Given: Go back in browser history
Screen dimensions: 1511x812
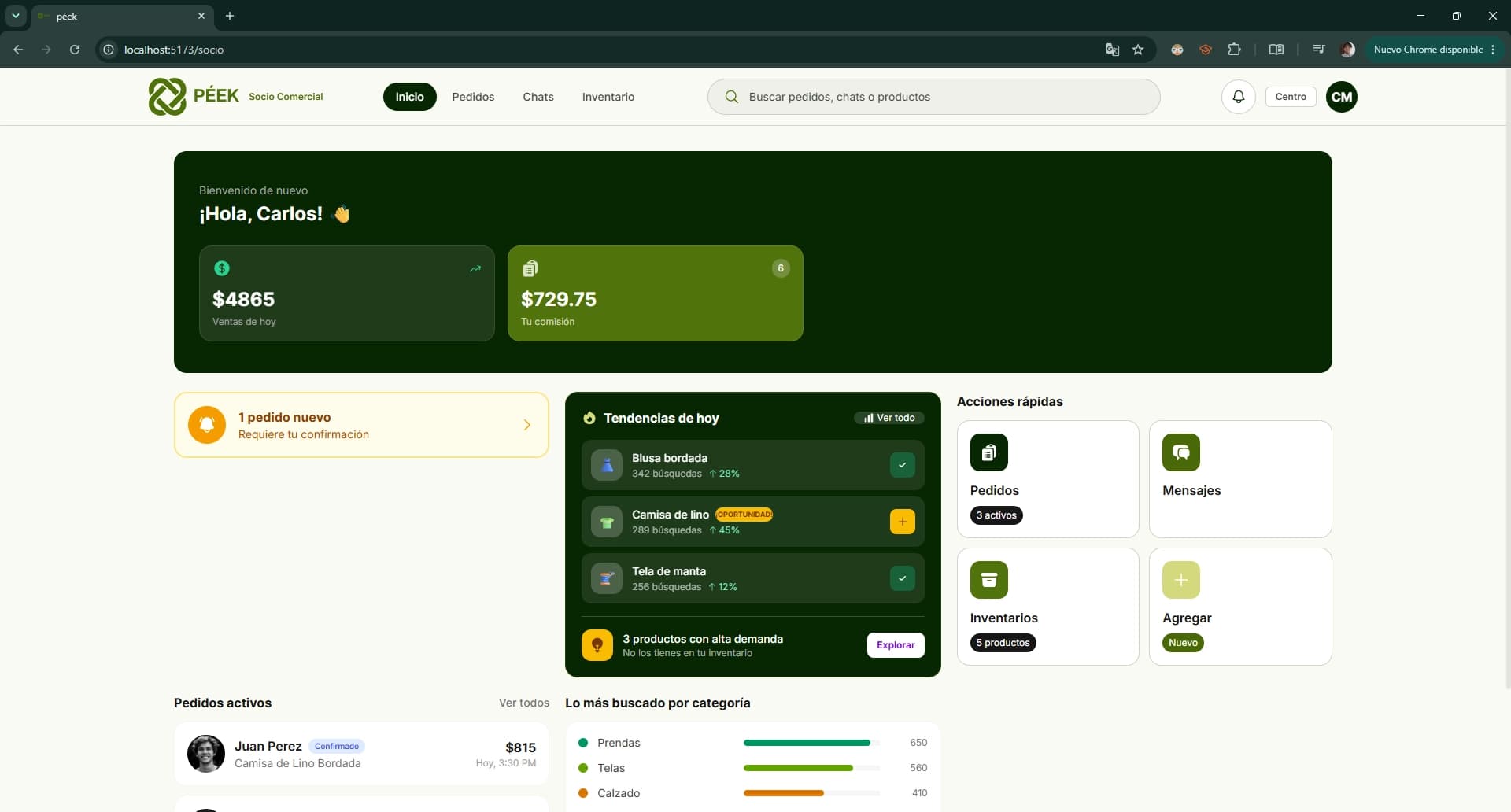Looking at the screenshot, I should [x=18, y=50].
